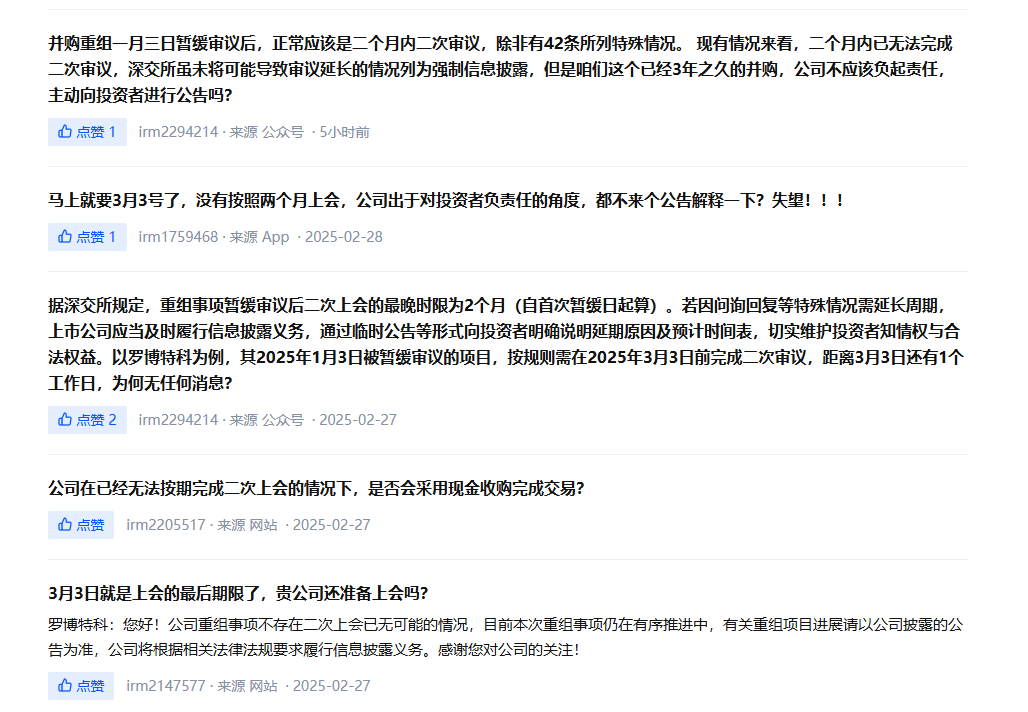Click the 点赞 button on the cash acquisition question
This screenshot has height=712, width=1028.
80,524
